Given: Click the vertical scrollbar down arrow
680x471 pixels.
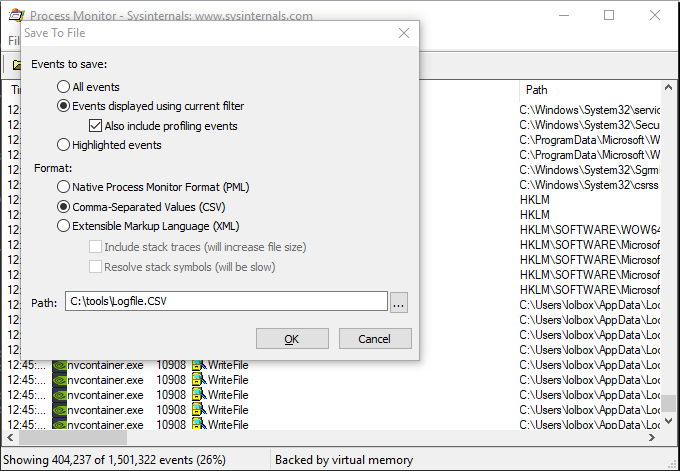Looking at the screenshot, I should click(x=668, y=421).
